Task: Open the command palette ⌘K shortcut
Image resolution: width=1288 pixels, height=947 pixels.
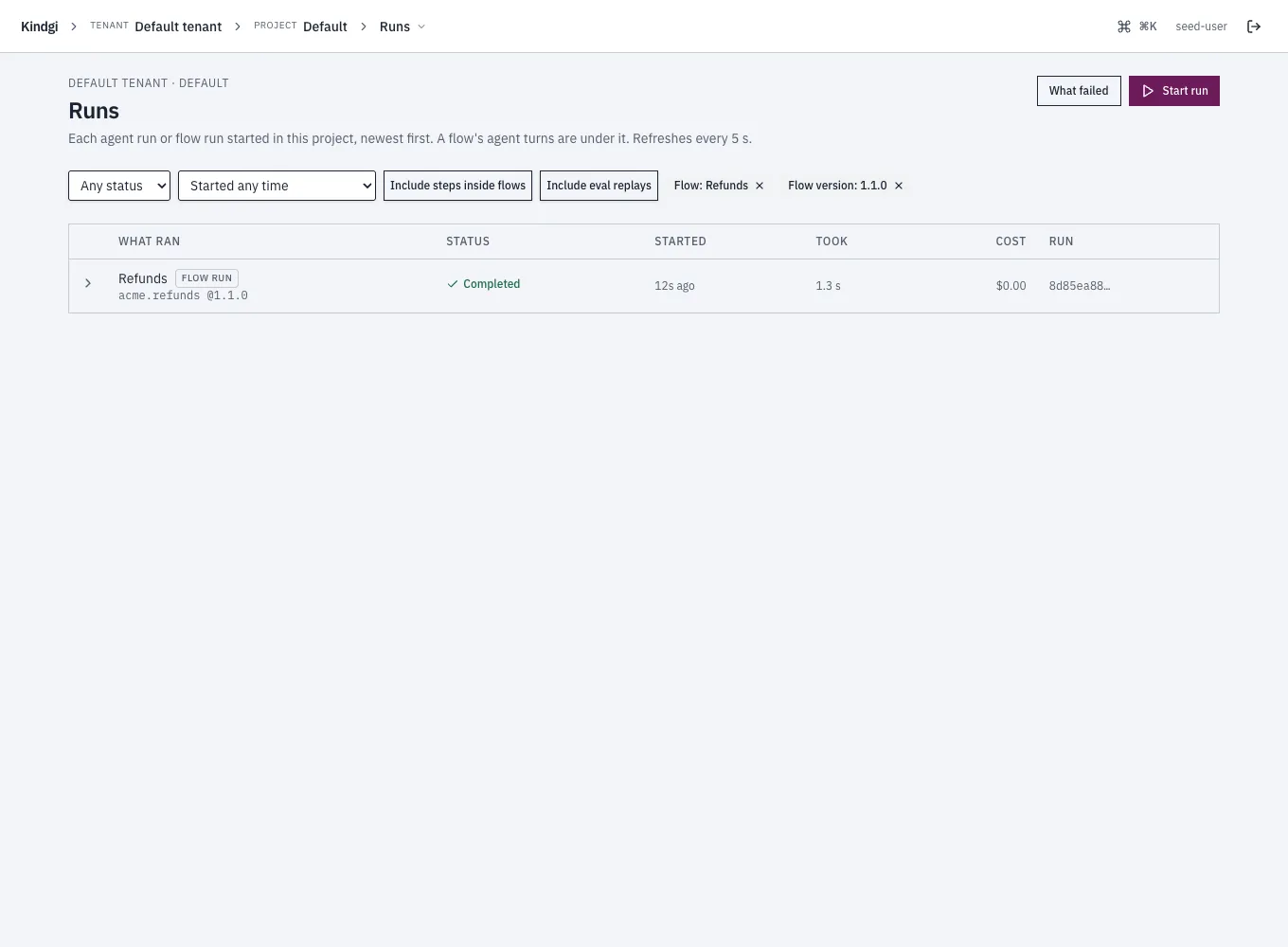Action: tap(1136, 27)
